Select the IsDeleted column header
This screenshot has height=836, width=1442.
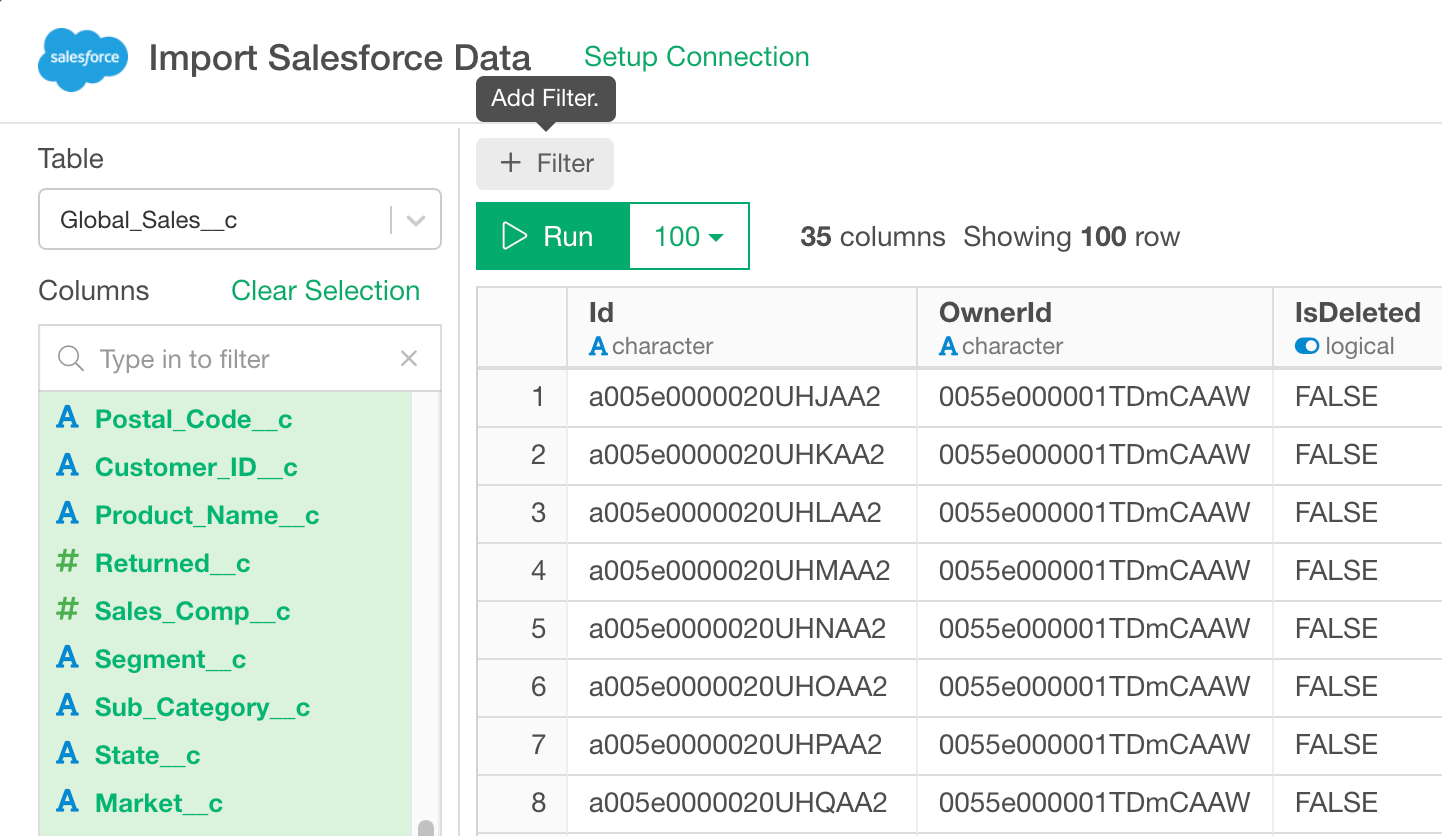(x=1357, y=328)
